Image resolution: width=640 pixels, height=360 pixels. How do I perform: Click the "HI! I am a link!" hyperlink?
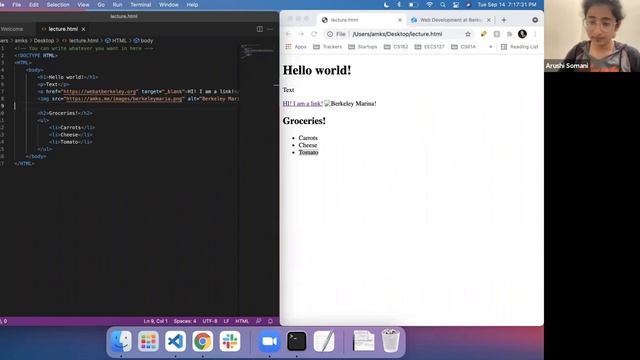(302, 104)
